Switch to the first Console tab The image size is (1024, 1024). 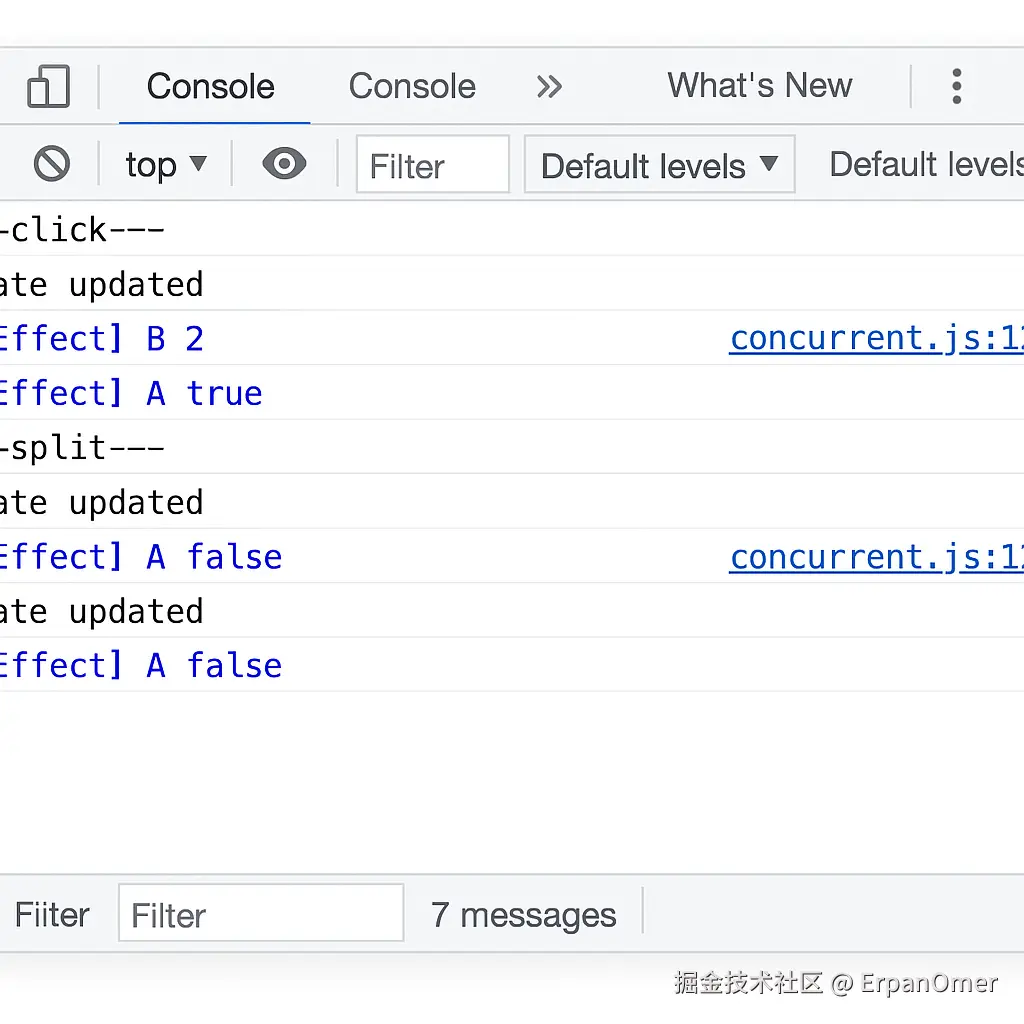(x=211, y=86)
